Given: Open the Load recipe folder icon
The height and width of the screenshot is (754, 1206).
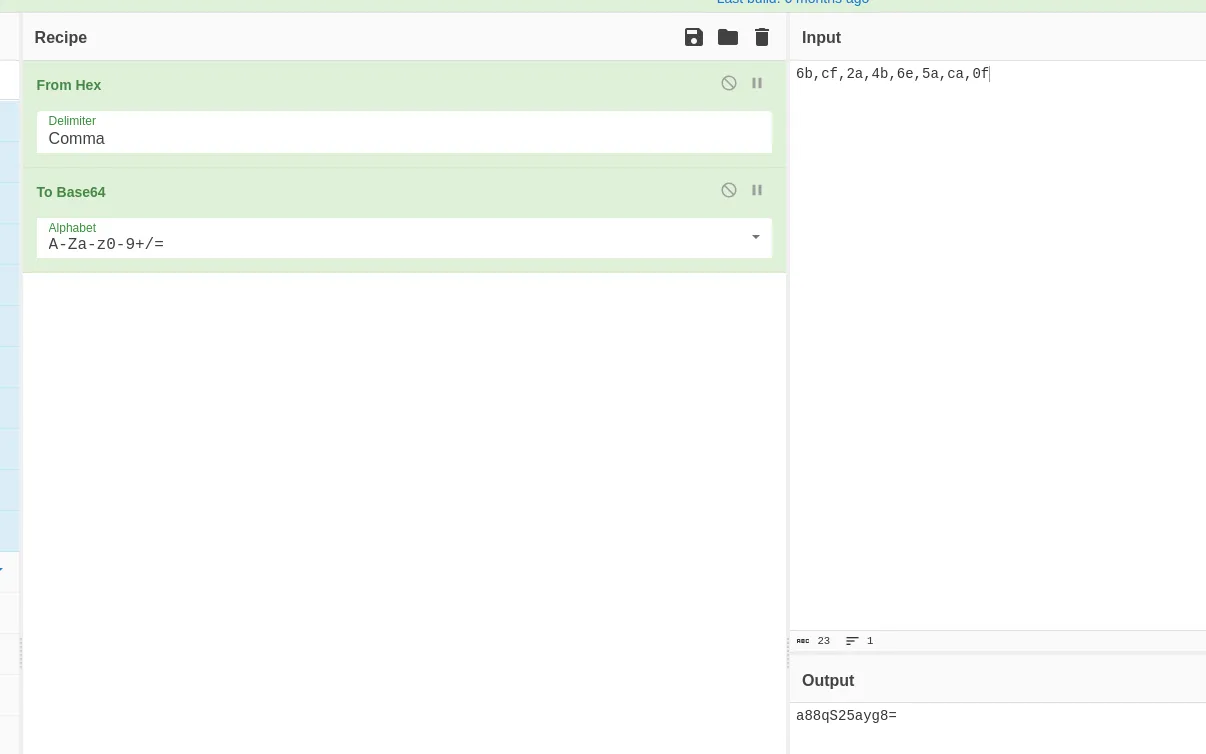Looking at the screenshot, I should (x=728, y=37).
